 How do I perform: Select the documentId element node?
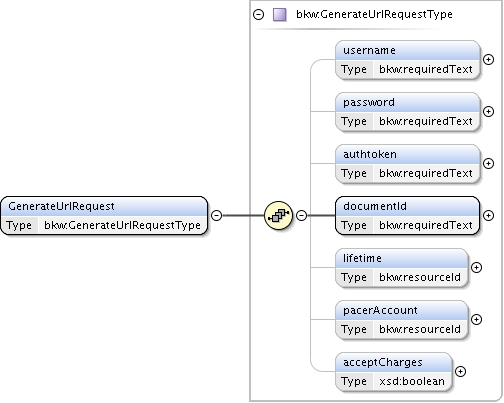pyautogui.click(x=408, y=216)
